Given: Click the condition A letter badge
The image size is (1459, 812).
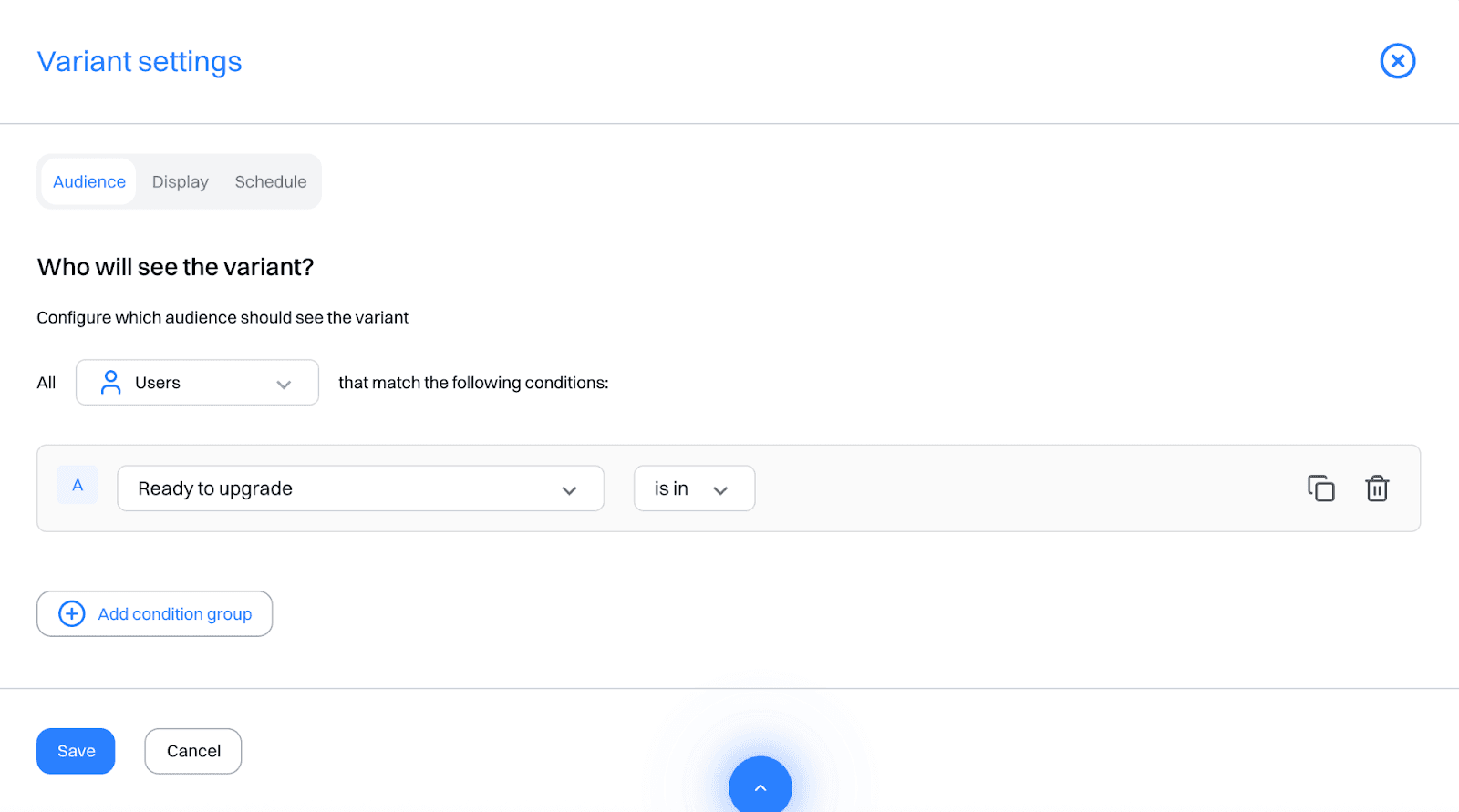Looking at the screenshot, I should click(x=78, y=486).
